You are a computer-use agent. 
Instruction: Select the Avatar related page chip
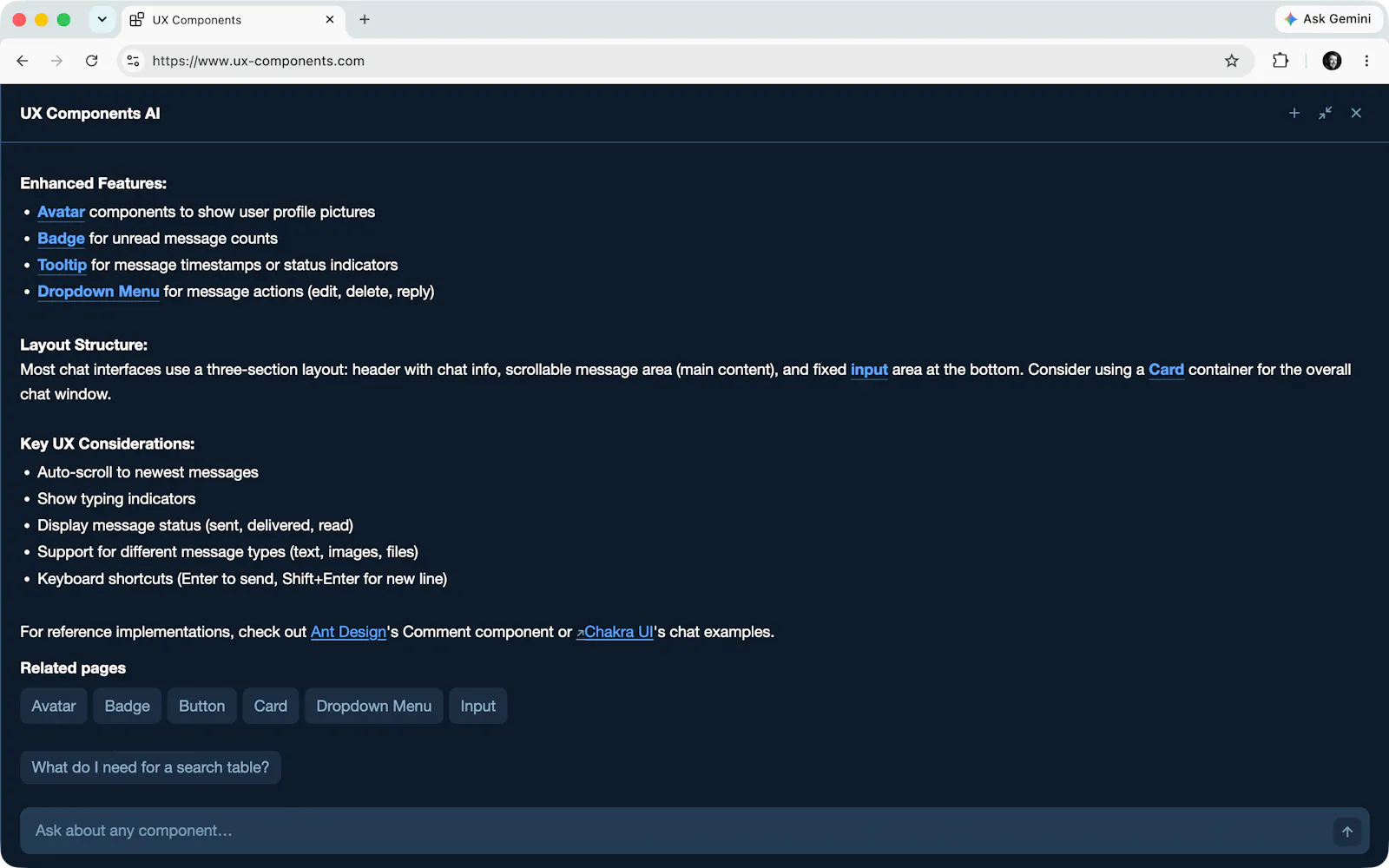pos(54,707)
